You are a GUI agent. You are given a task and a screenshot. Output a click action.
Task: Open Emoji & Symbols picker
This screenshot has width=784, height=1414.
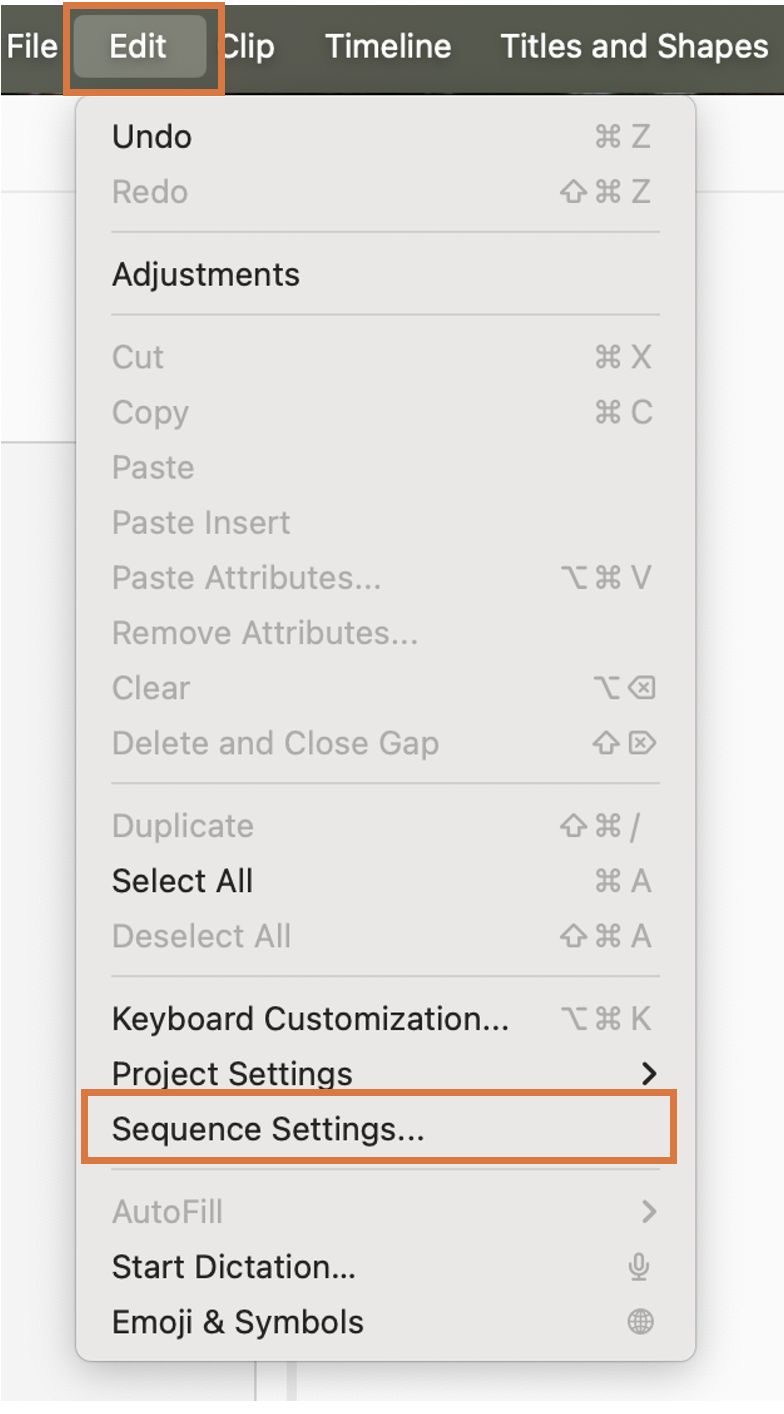(x=238, y=1322)
